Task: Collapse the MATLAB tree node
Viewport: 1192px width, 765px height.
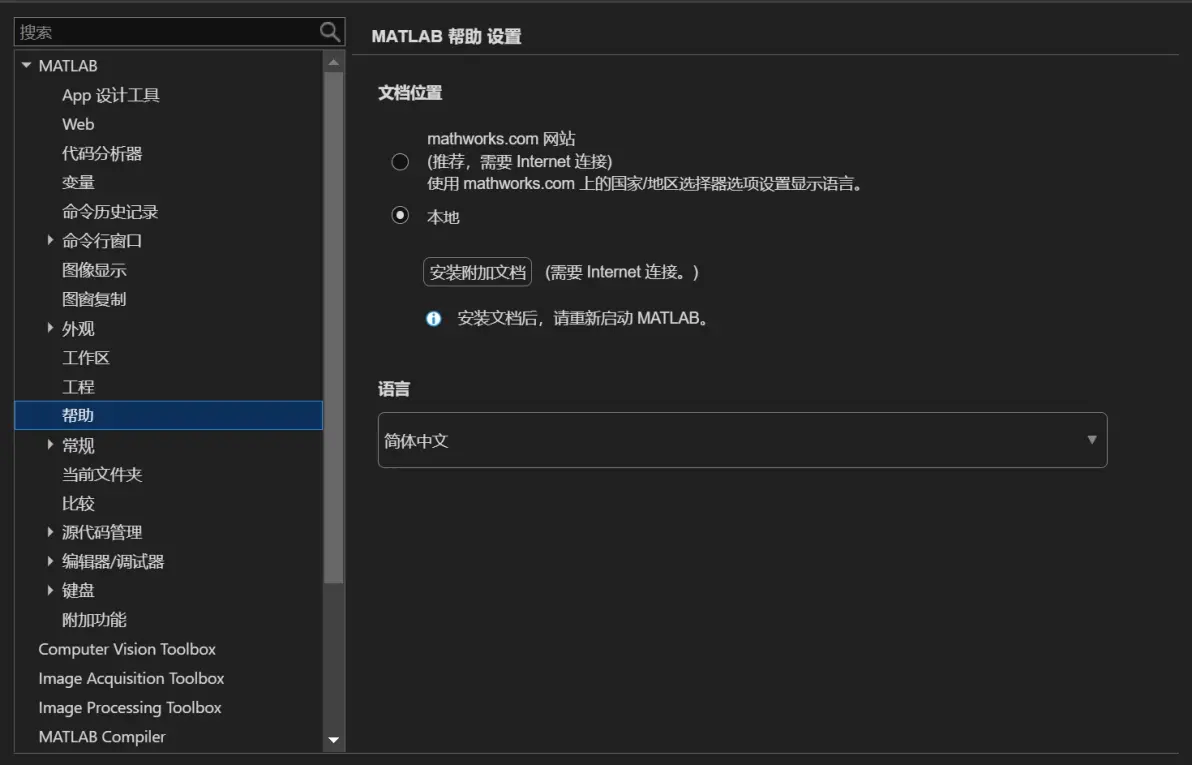Action: tap(27, 65)
